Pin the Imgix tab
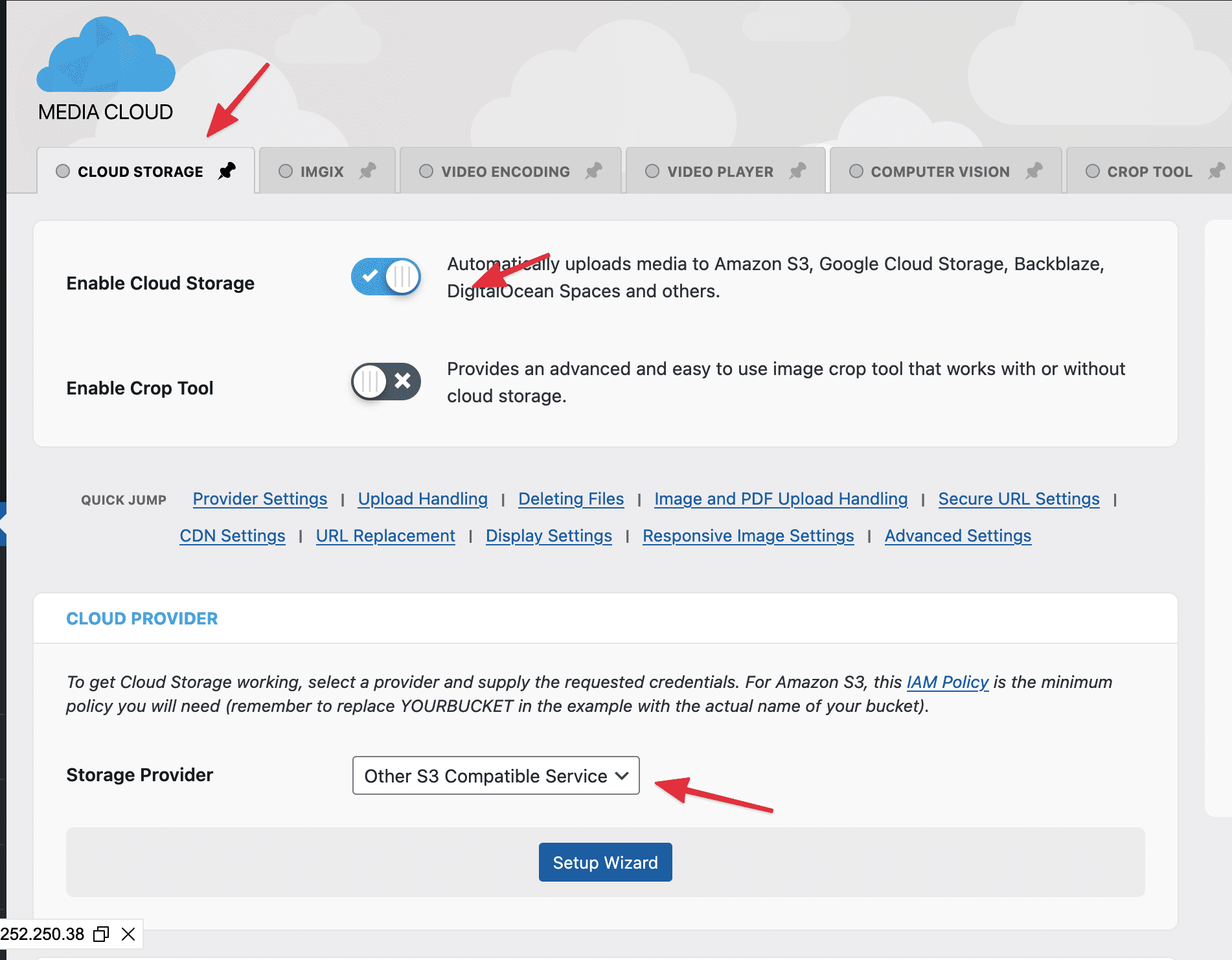 368,171
